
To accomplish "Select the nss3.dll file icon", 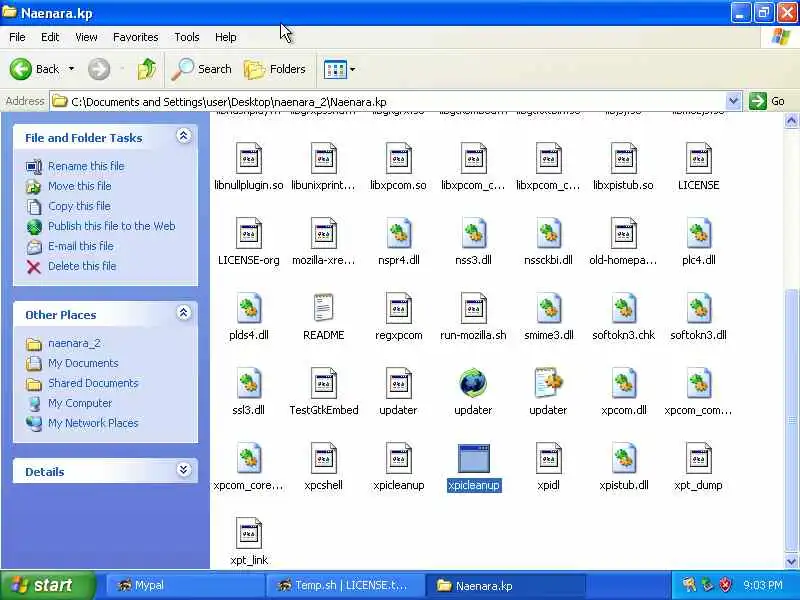I will pos(473,233).
